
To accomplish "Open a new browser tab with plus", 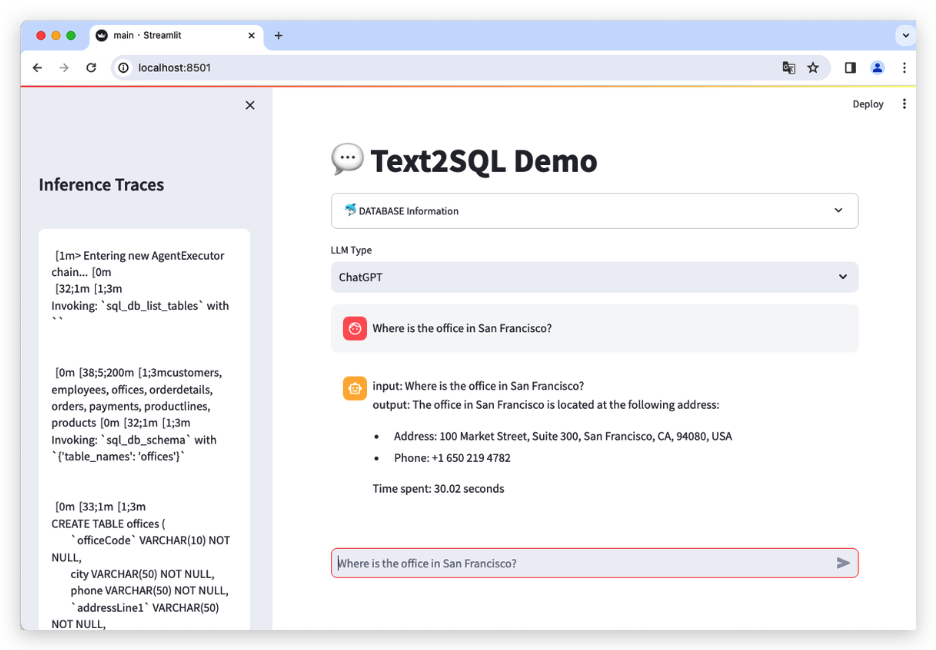I will [x=278, y=36].
